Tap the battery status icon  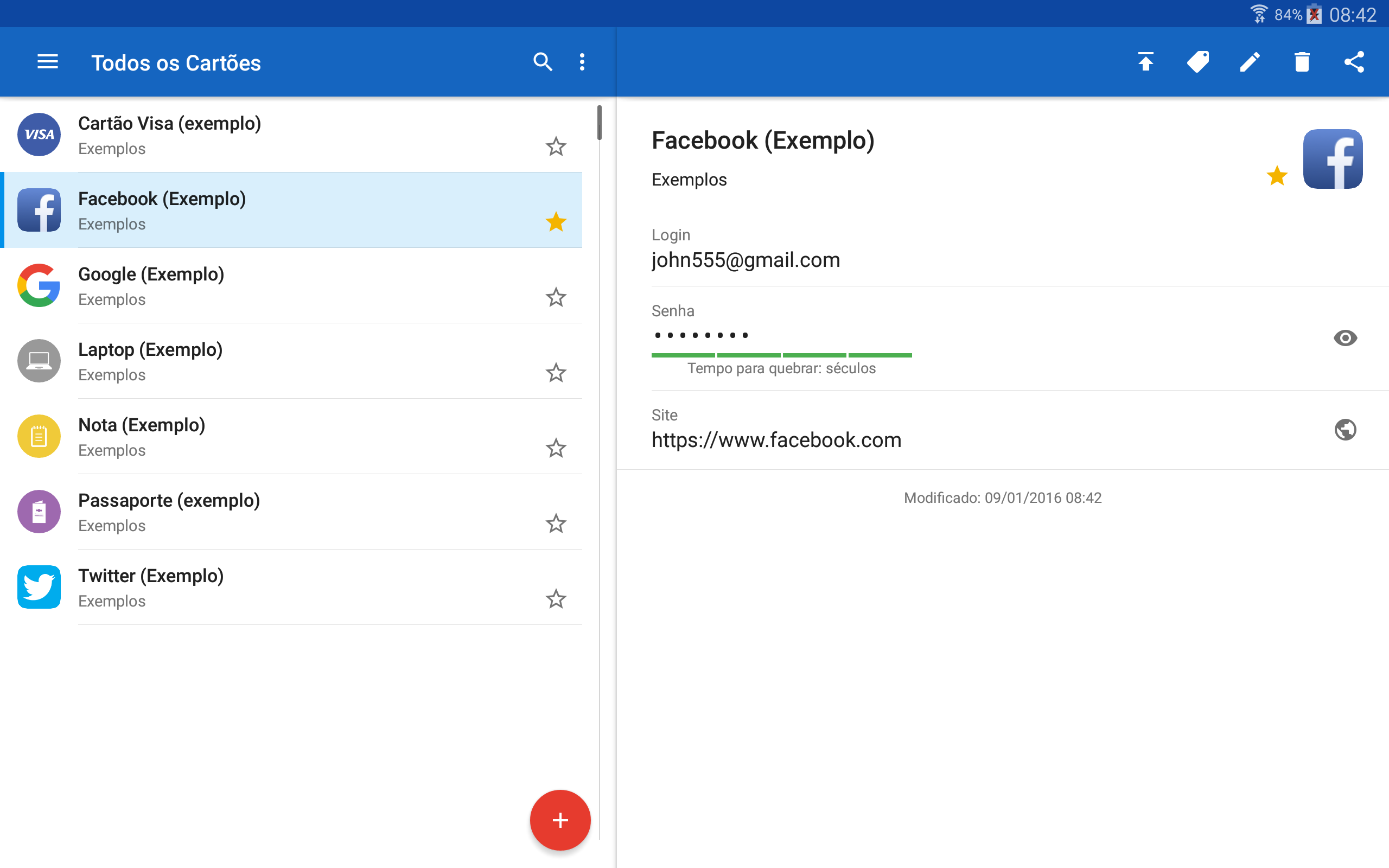(x=1314, y=14)
